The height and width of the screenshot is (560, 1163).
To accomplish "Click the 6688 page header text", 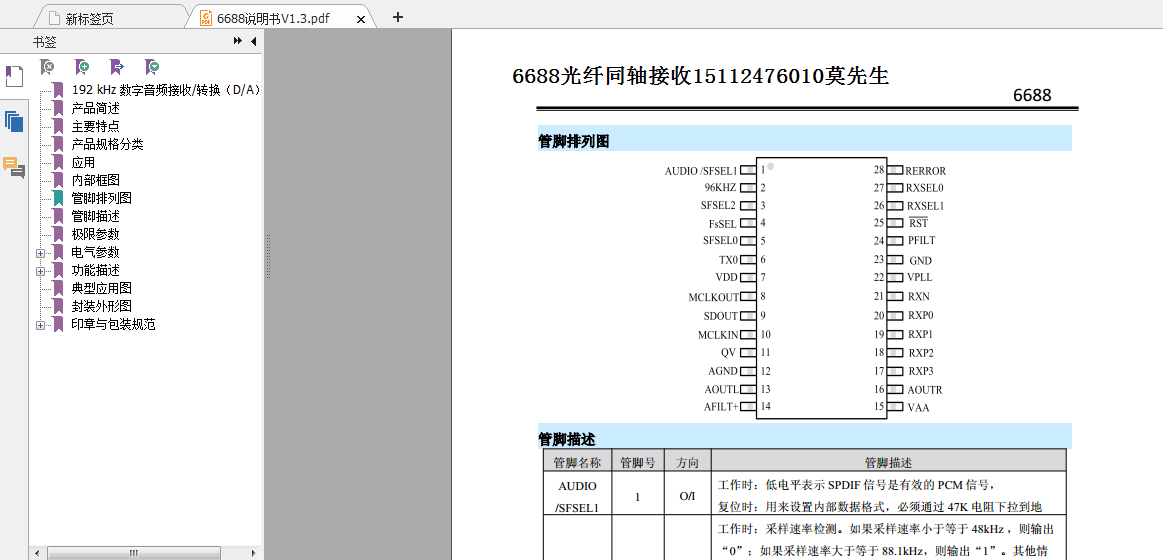I will pyautogui.click(x=1032, y=95).
